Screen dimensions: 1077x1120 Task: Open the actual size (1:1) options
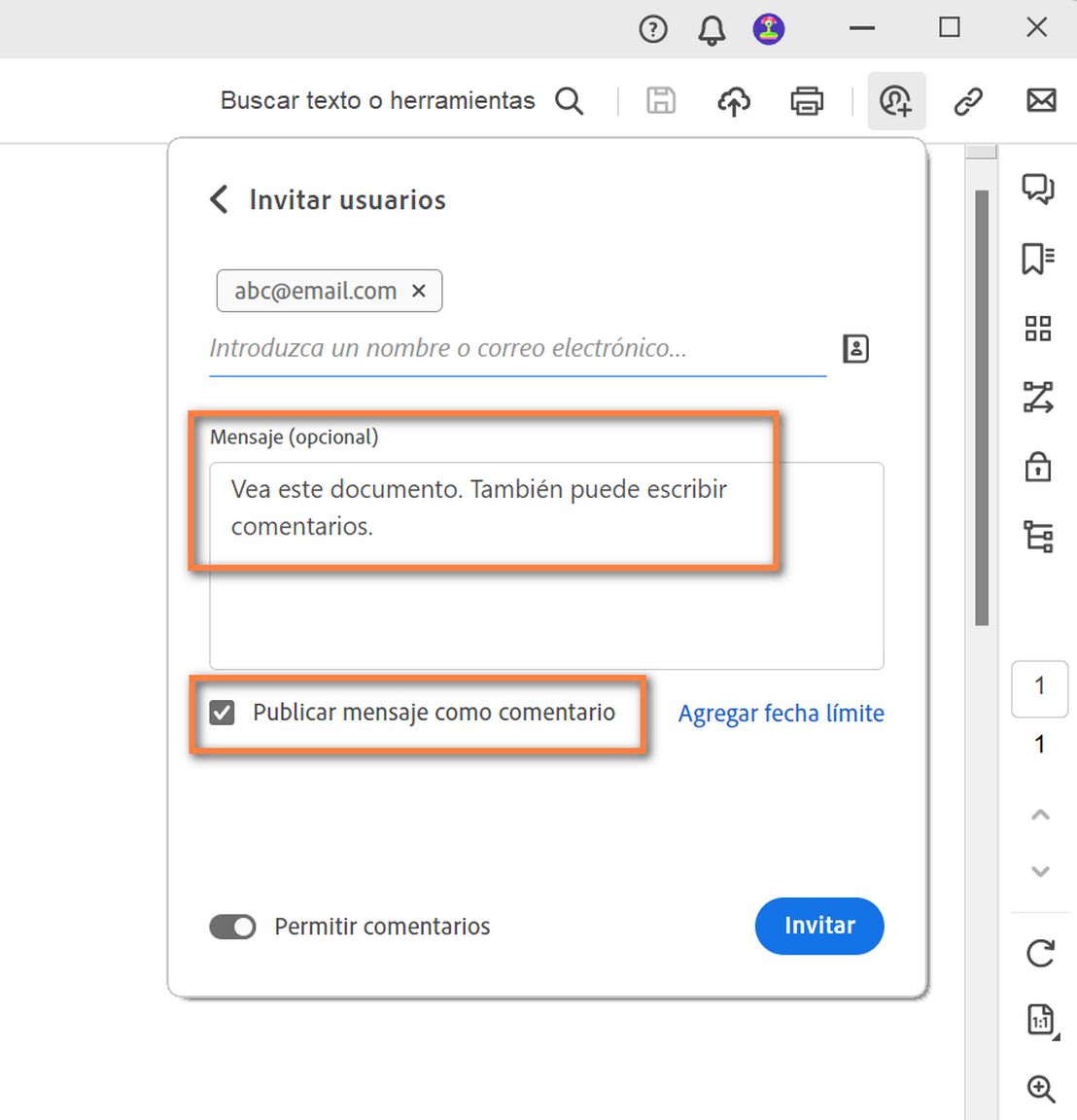click(x=1038, y=1021)
